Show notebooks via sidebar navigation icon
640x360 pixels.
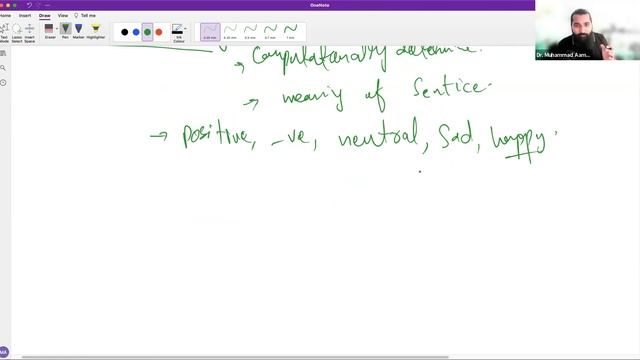(x=3, y=53)
